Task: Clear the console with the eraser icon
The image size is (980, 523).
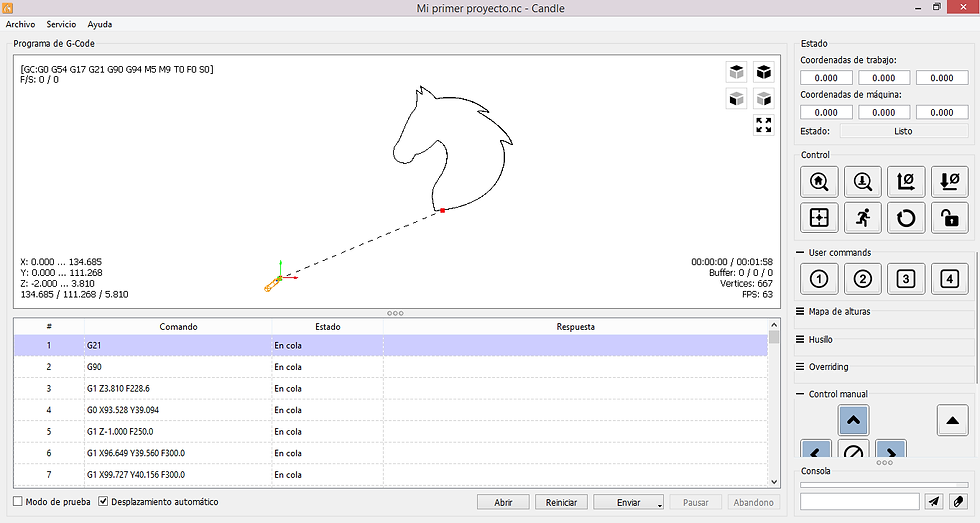Action: pos(958,501)
